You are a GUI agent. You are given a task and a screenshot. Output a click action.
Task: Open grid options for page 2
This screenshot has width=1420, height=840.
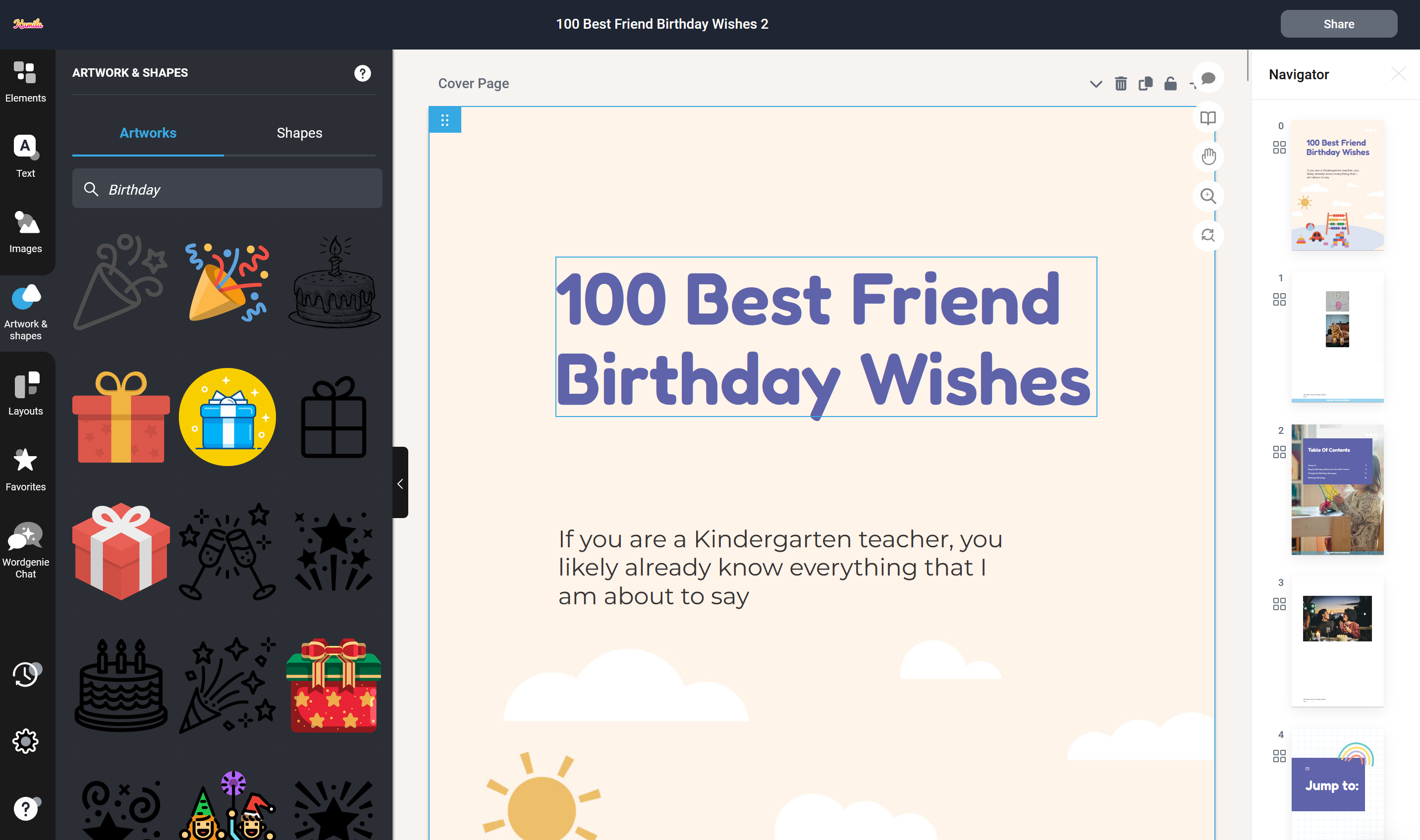click(x=1279, y=452)
